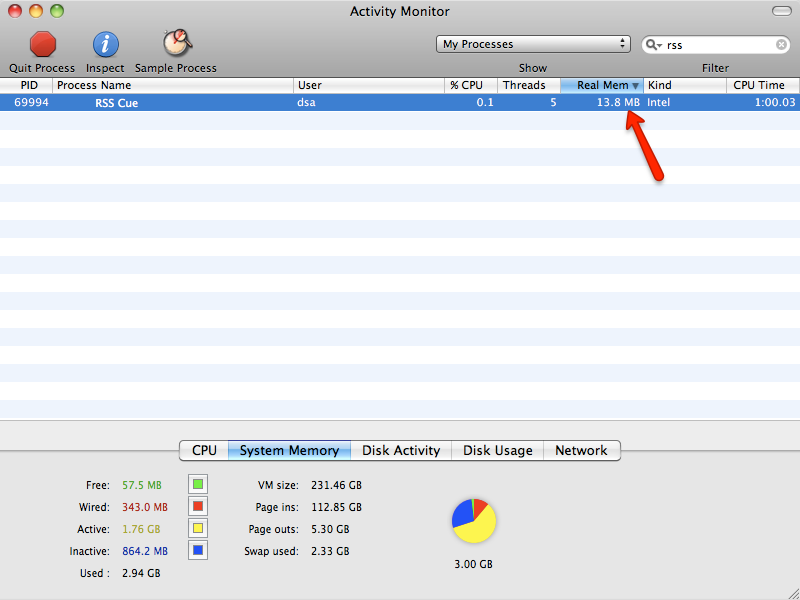This screenshot has height=600, width=800.
Task: Toggle the toolbar pill button
Action: click(782, 11)
